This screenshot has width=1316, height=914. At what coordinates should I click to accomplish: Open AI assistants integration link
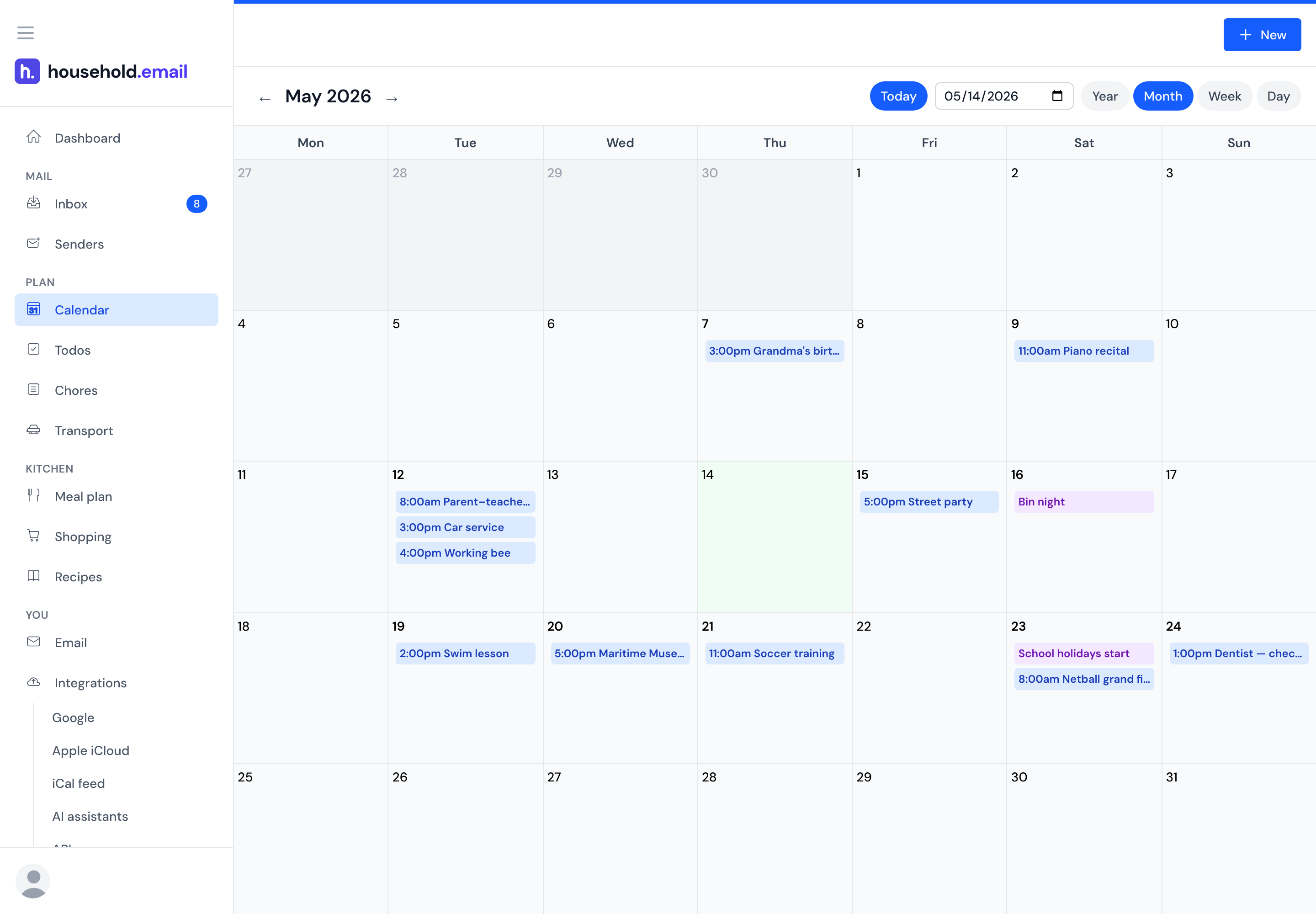pos(90,816)
